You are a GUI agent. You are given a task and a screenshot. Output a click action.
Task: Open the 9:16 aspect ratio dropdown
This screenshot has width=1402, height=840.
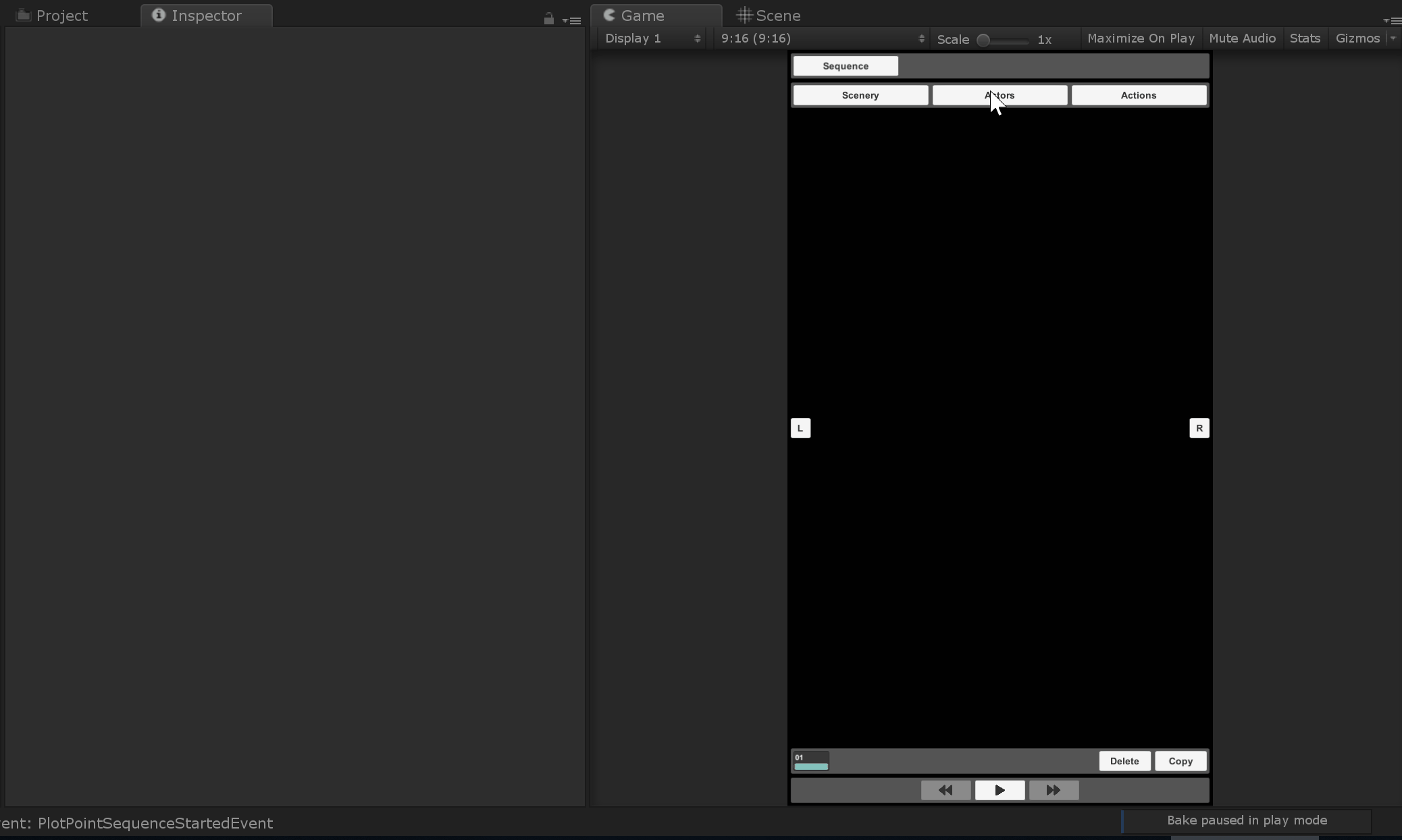click(820, 38)
